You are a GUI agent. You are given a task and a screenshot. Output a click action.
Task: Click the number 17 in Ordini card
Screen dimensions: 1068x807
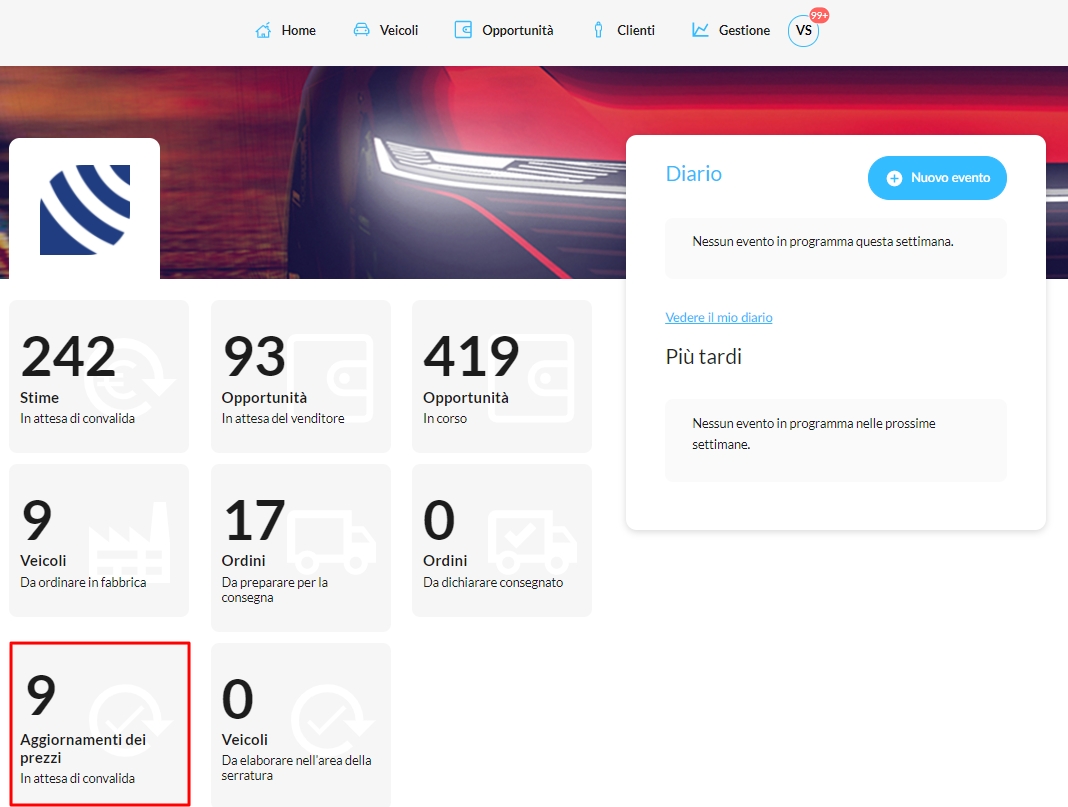(x=254, y=520)
